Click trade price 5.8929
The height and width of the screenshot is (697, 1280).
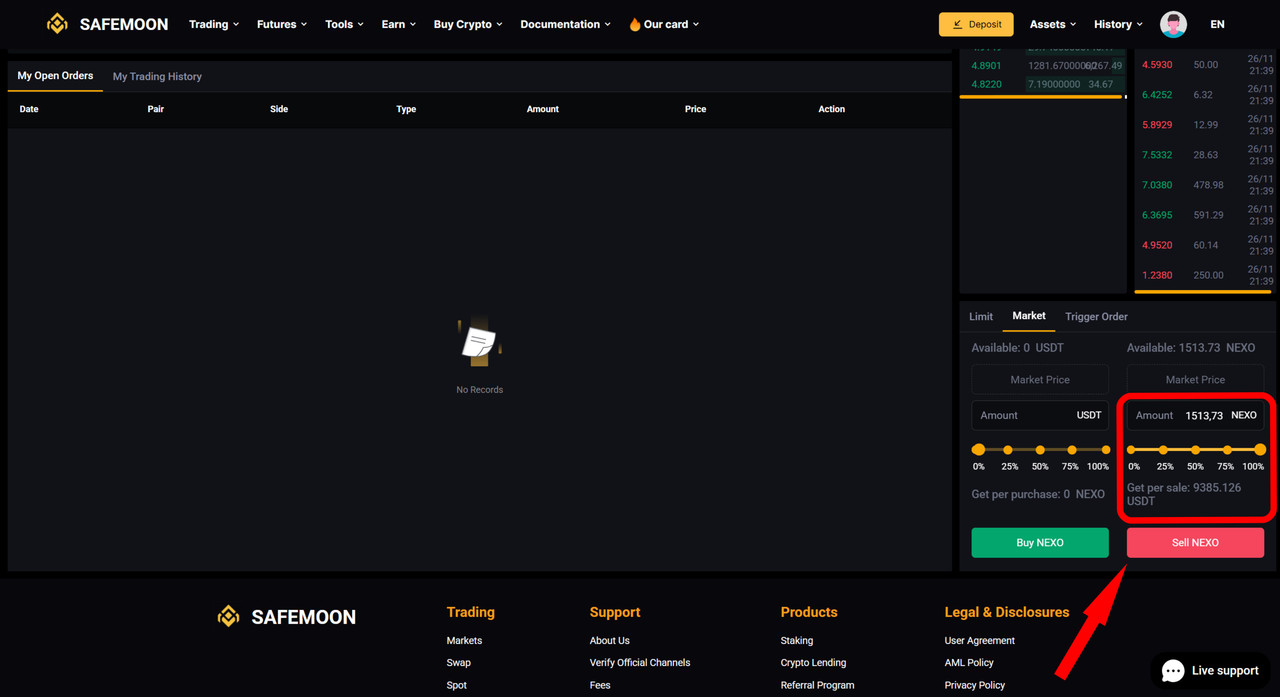pyautogui.click(x=1157, y=125)
